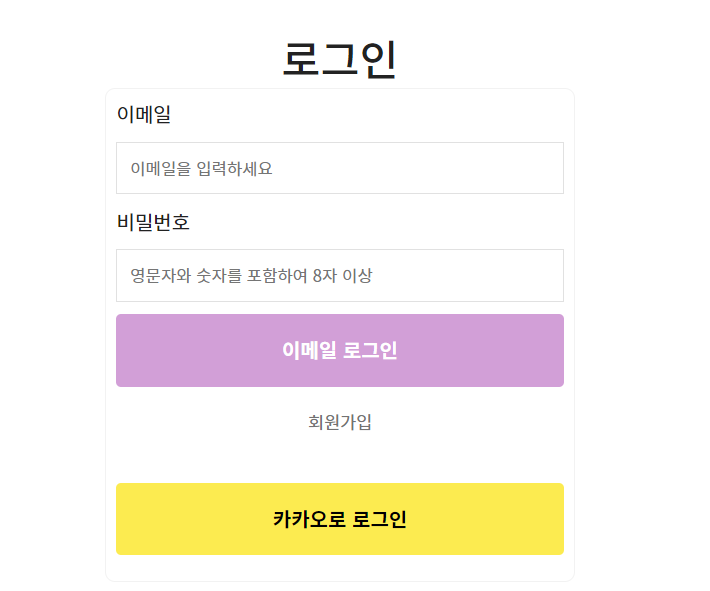Image resolution: width=710 pixels, height=591 pixels.
Task: Click the 이메일을 입력하세요 placeholder text
Action: click(x=201, y=168)
